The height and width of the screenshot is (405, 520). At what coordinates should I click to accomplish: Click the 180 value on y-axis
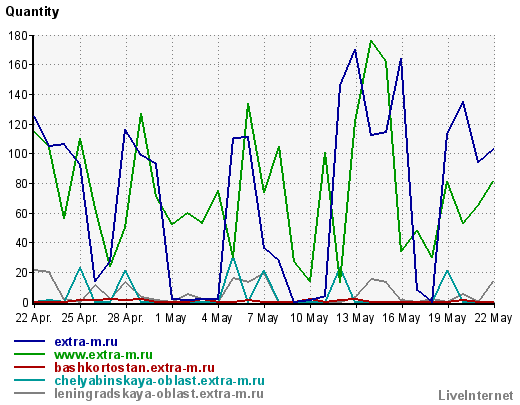coord(18,35)
